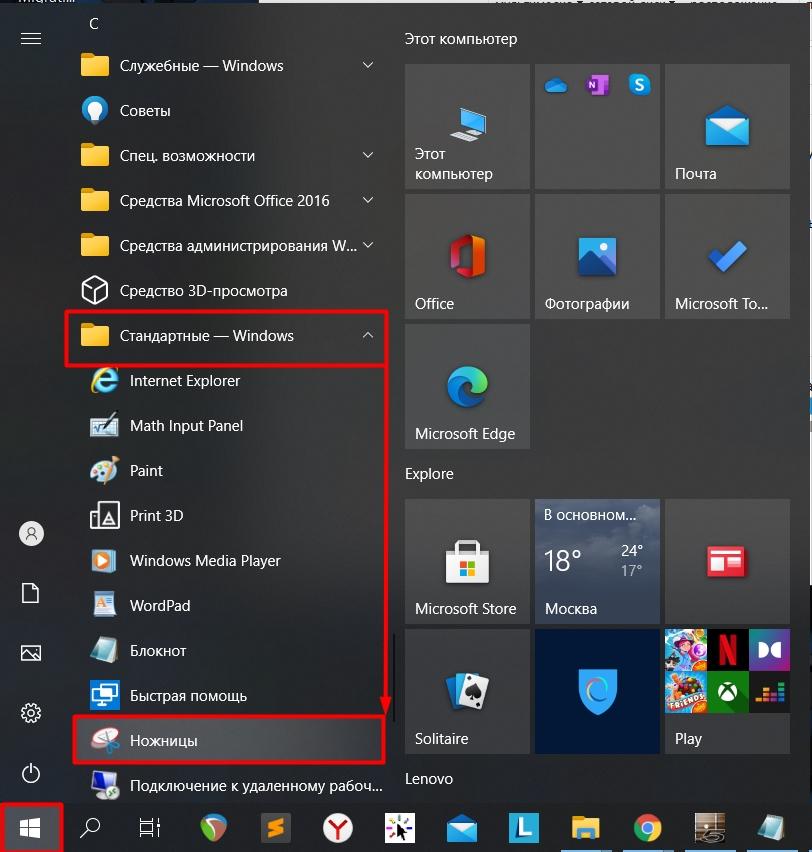Viewport: 812px width, 852px height.
Task: Open Sublime Text from the taskbar
Action: 276,828
